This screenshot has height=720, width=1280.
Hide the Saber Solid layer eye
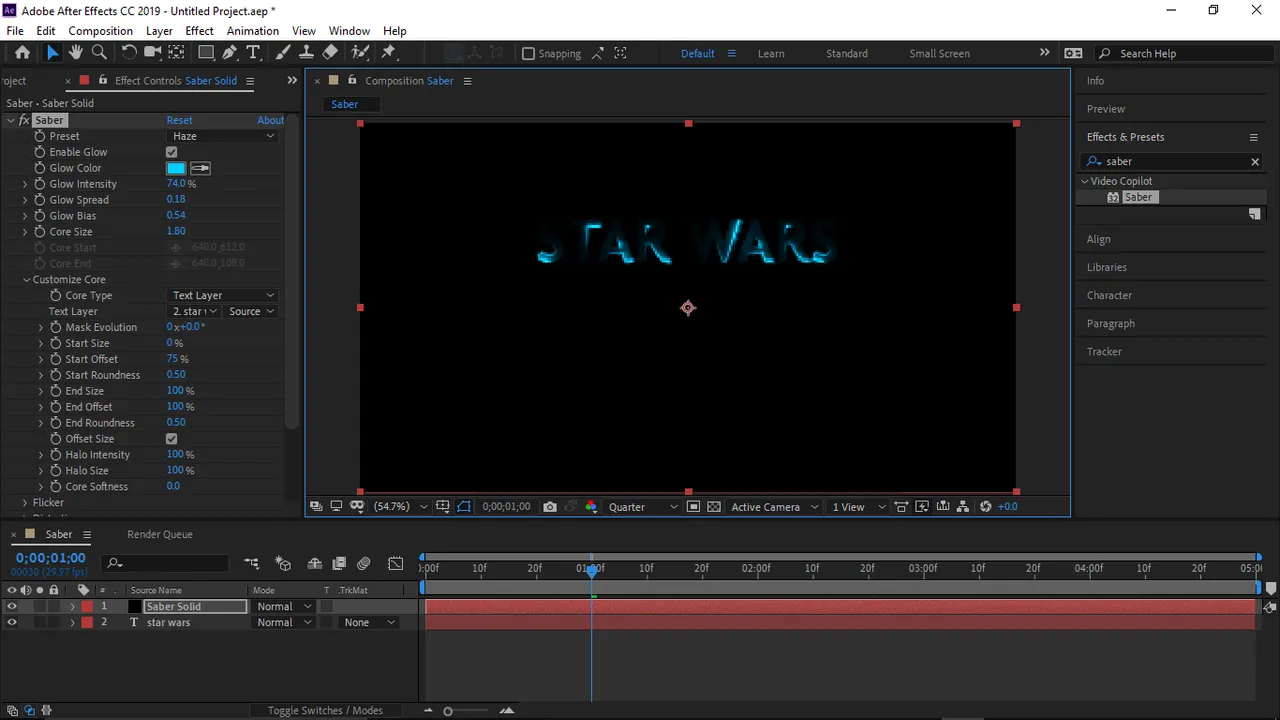point(12,606)
